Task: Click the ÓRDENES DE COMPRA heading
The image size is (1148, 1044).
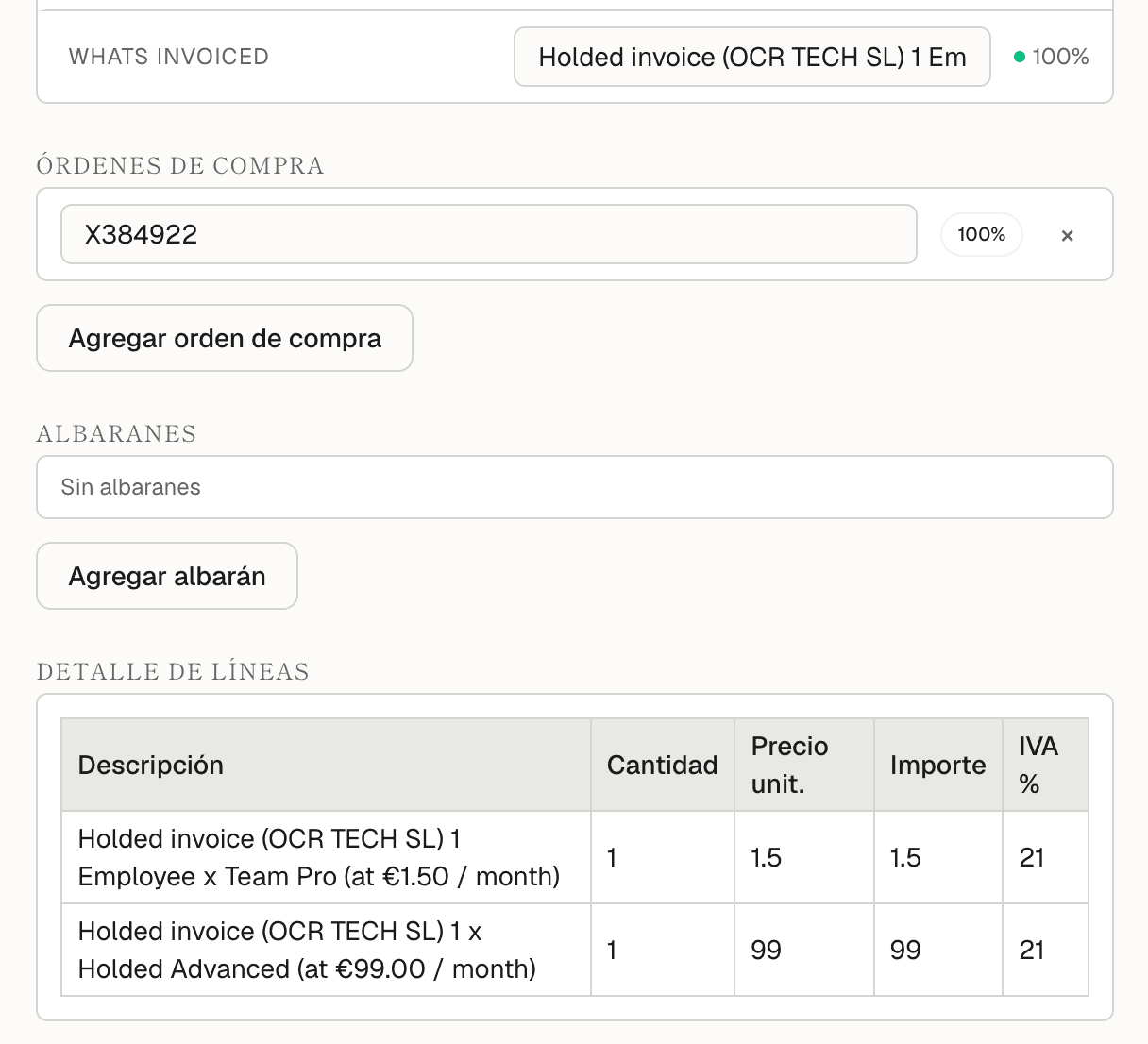Action: pos(180,166)
